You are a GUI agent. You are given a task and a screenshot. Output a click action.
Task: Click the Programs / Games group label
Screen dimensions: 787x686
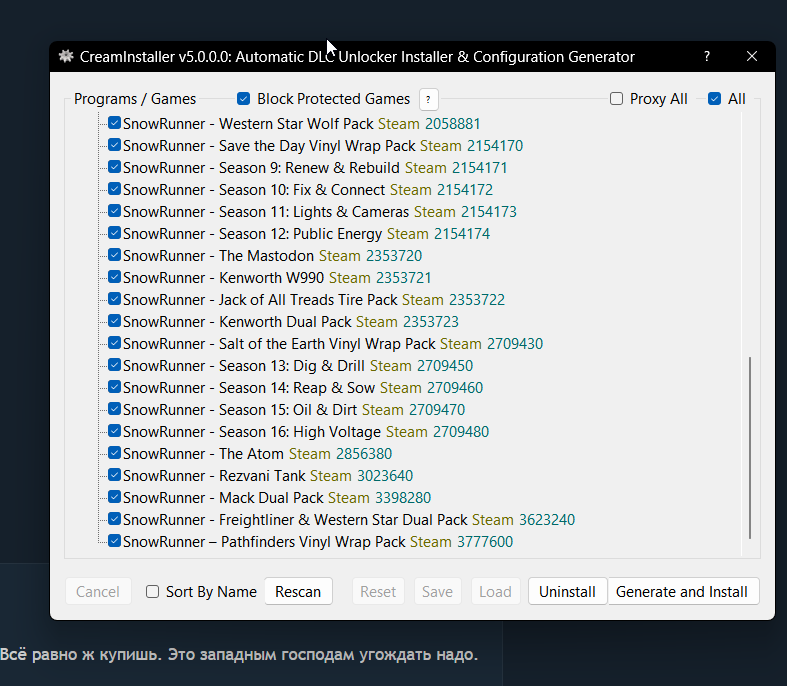tap(135, 99)
